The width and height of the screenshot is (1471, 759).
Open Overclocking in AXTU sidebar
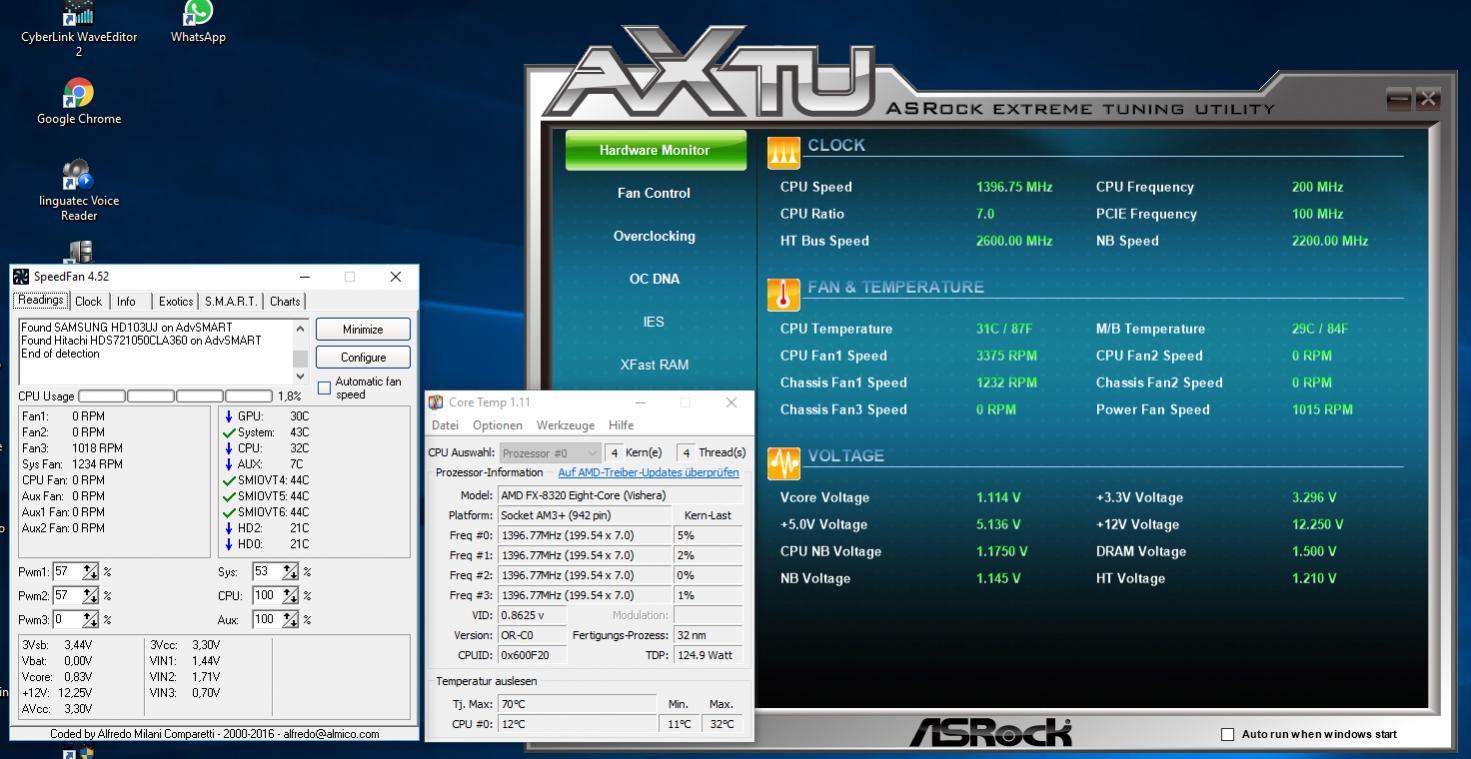point(653,236)
